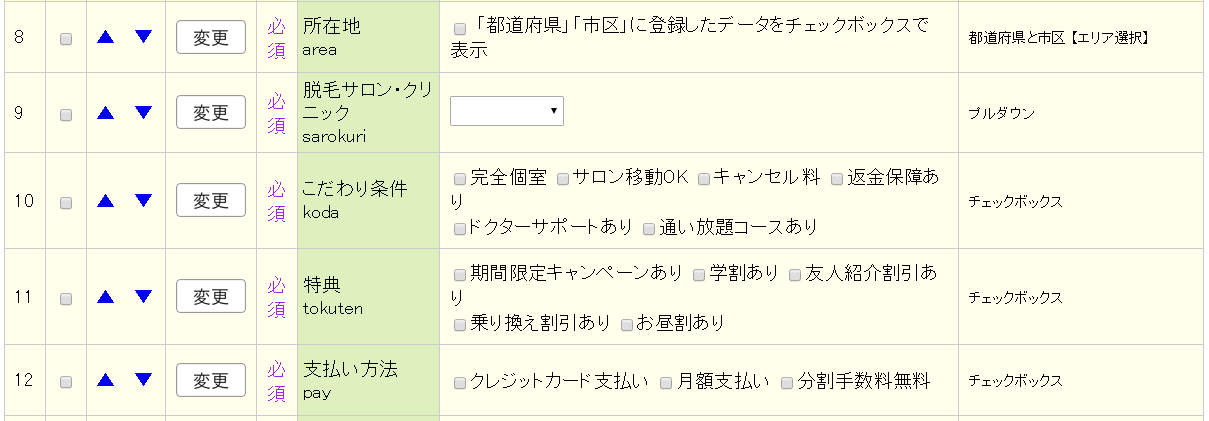Move row 8 down with blue arrow
1209x421 pixels.
pos(143,37)
